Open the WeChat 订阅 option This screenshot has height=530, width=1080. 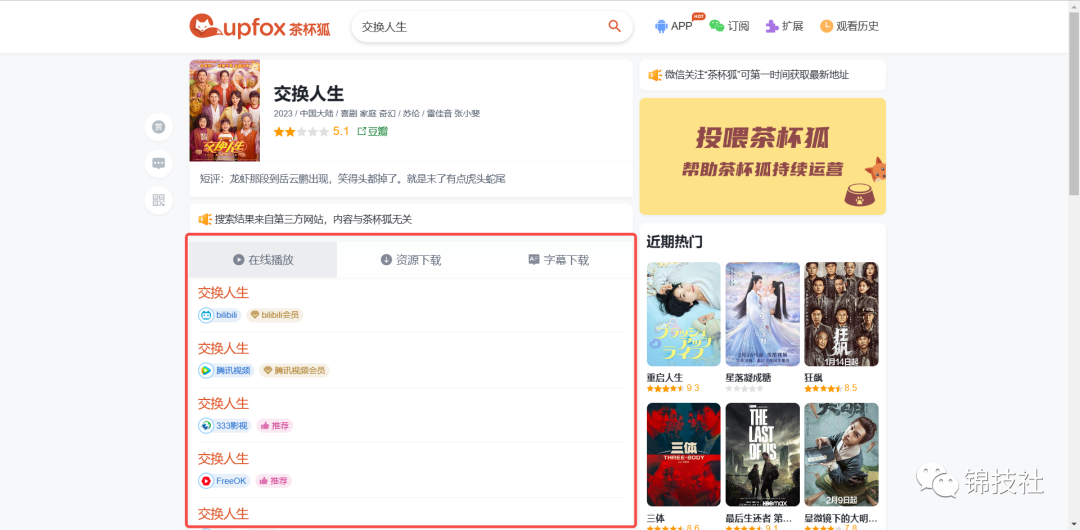tap(729, 26)
